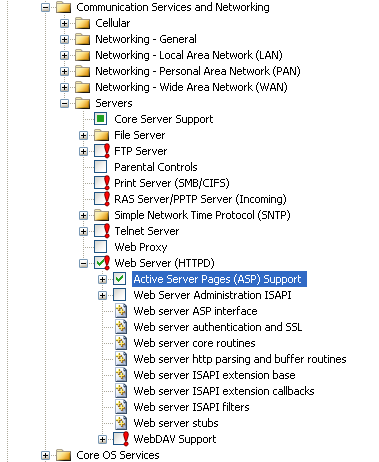Select the 'Web server core routines' label
The width and height of the screenshot is (379, 462).
(194, 343)
